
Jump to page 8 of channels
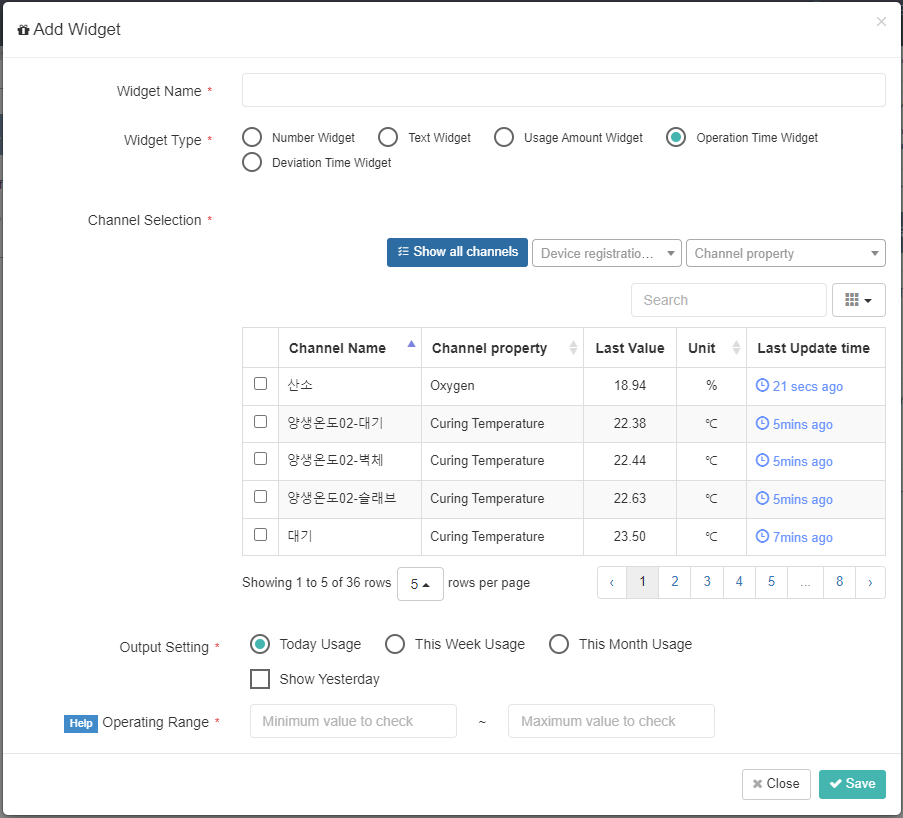(x=840, y=582)
